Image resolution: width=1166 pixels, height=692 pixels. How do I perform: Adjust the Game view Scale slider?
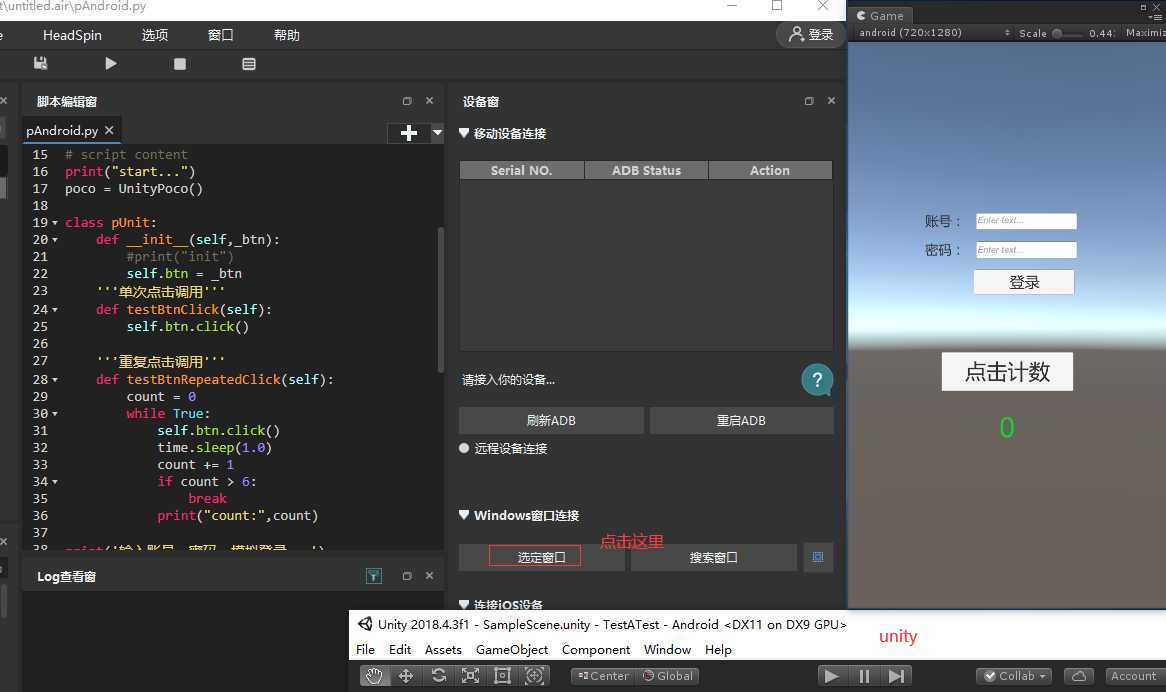click(1068, 33)
